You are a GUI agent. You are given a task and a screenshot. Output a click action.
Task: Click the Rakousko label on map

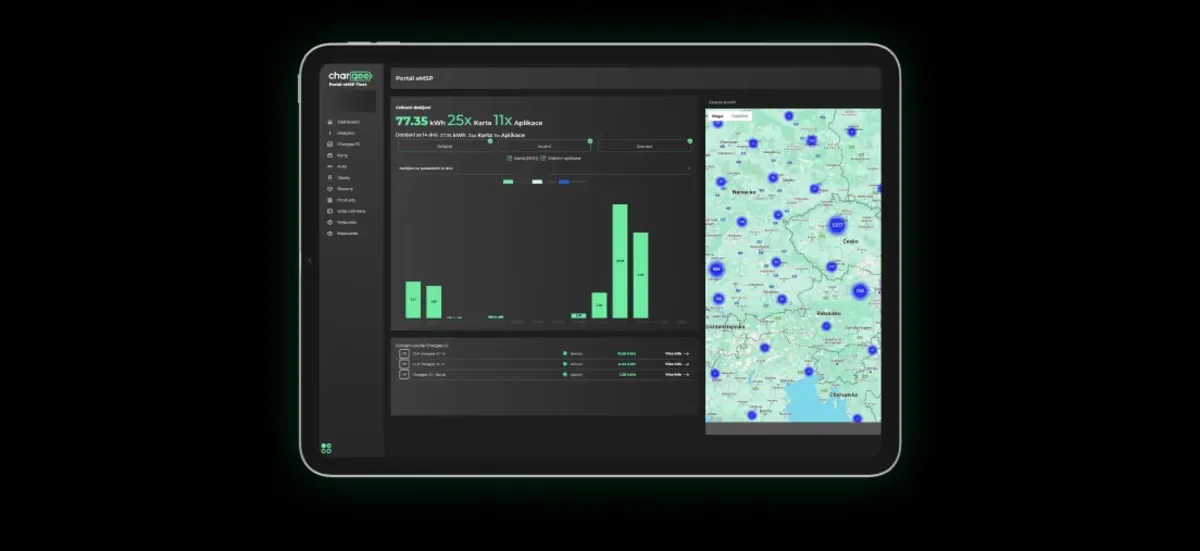pyautogui.click(x=829, y=313)
